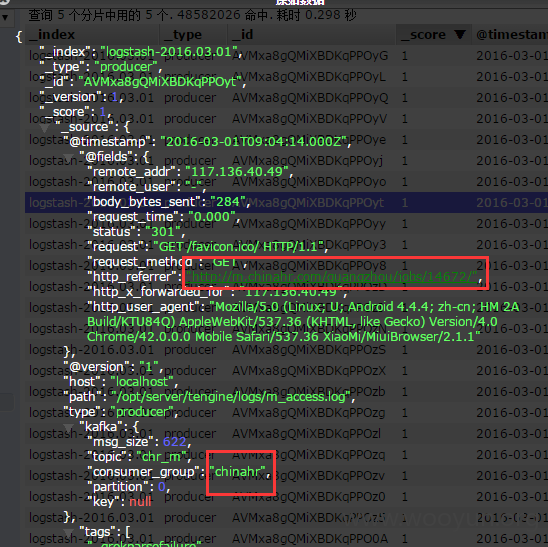Open the dropdown arrow left of query summary
The width and height of the screenshot is (548, 547).
point(5,16)
